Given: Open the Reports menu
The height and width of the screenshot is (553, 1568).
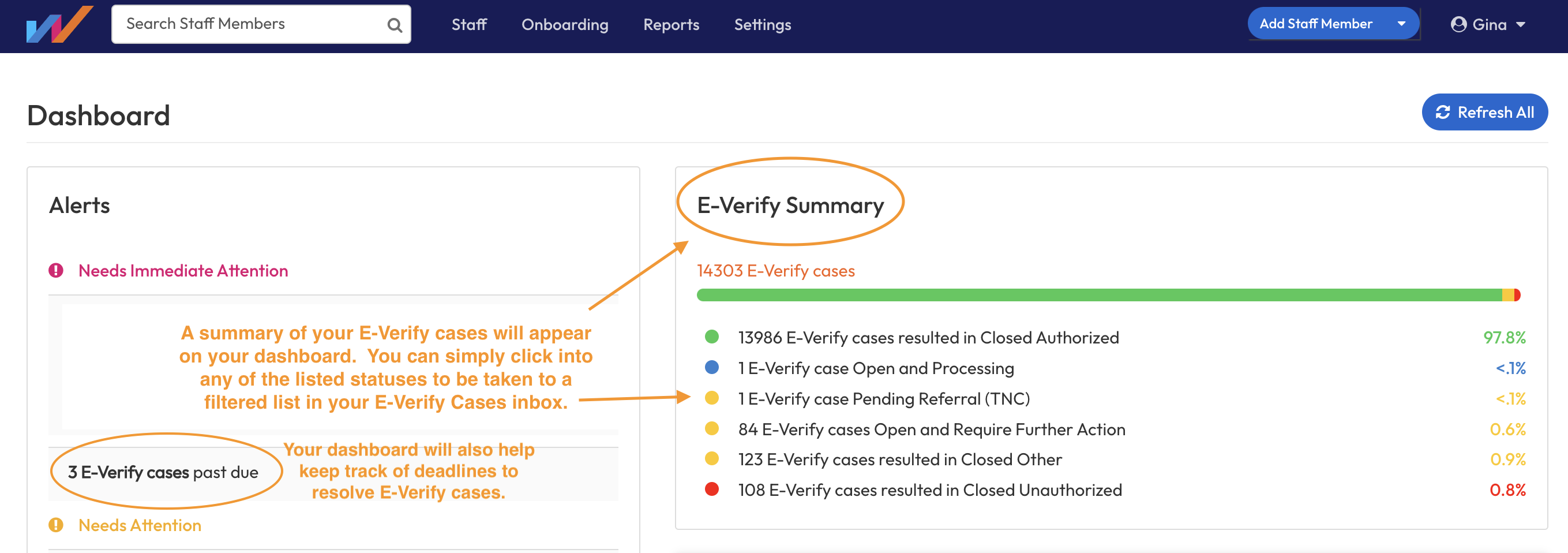Looking at the screenshot, I should (x=671, y=24).
